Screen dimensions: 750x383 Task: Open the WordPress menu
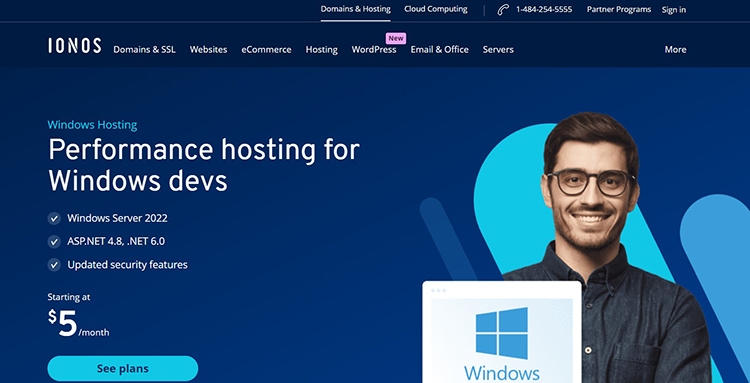tap(374, 50)
